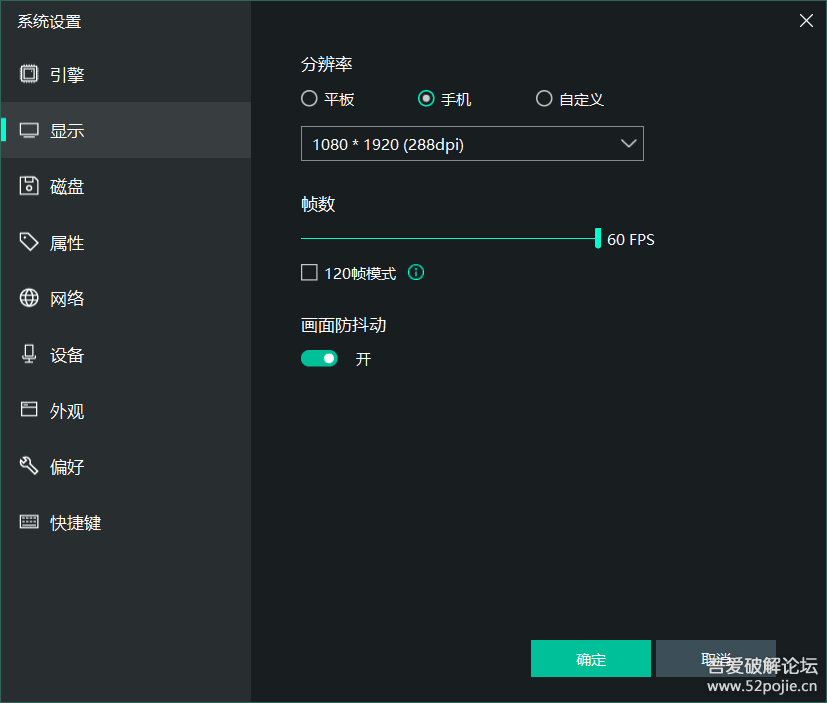Viewport: 827px width, 703px height.
Task: Go to the 网络 settings section
Action: pos(126,298)
